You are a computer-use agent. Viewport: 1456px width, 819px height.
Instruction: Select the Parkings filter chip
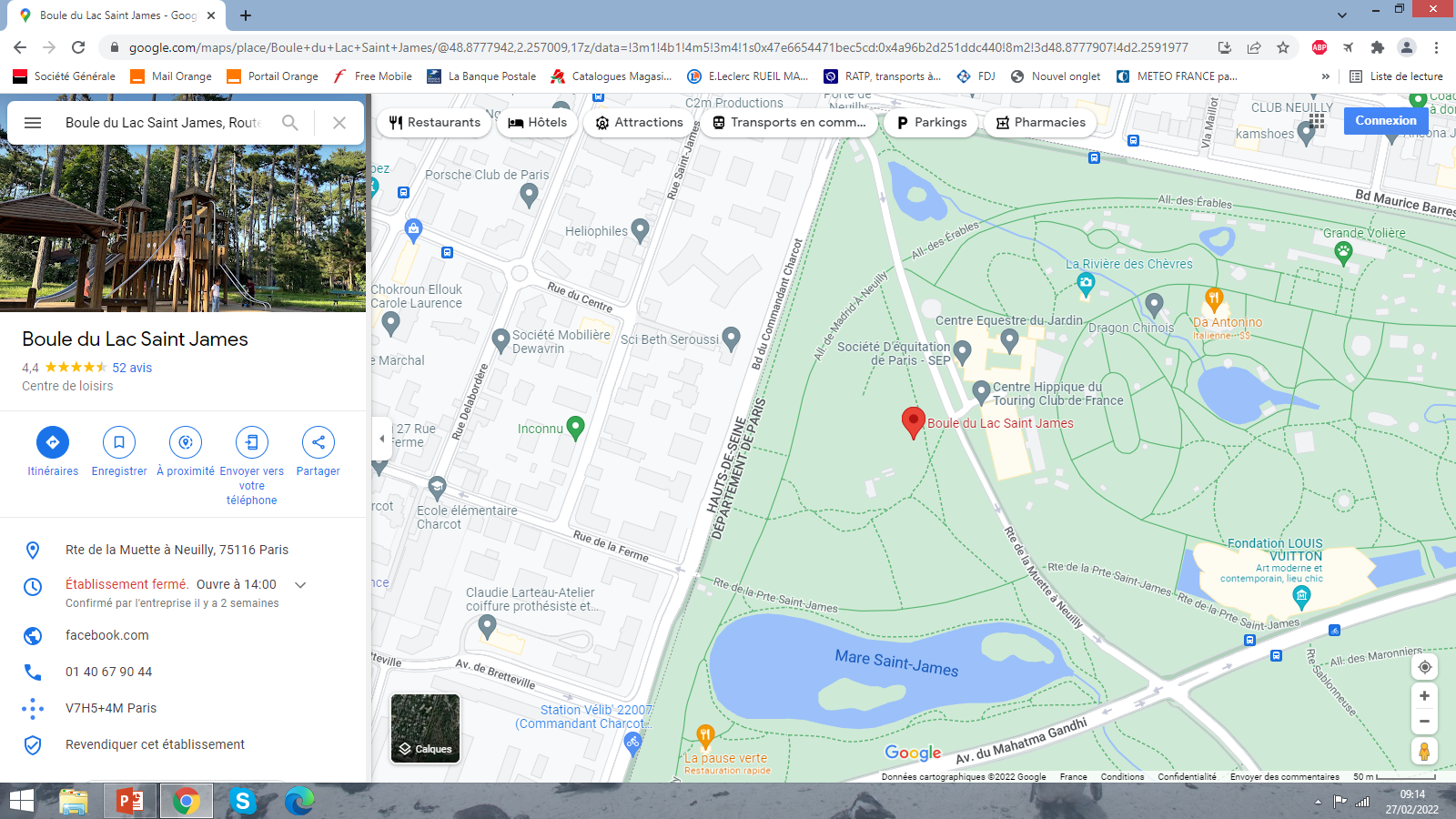tap(932, 123)
